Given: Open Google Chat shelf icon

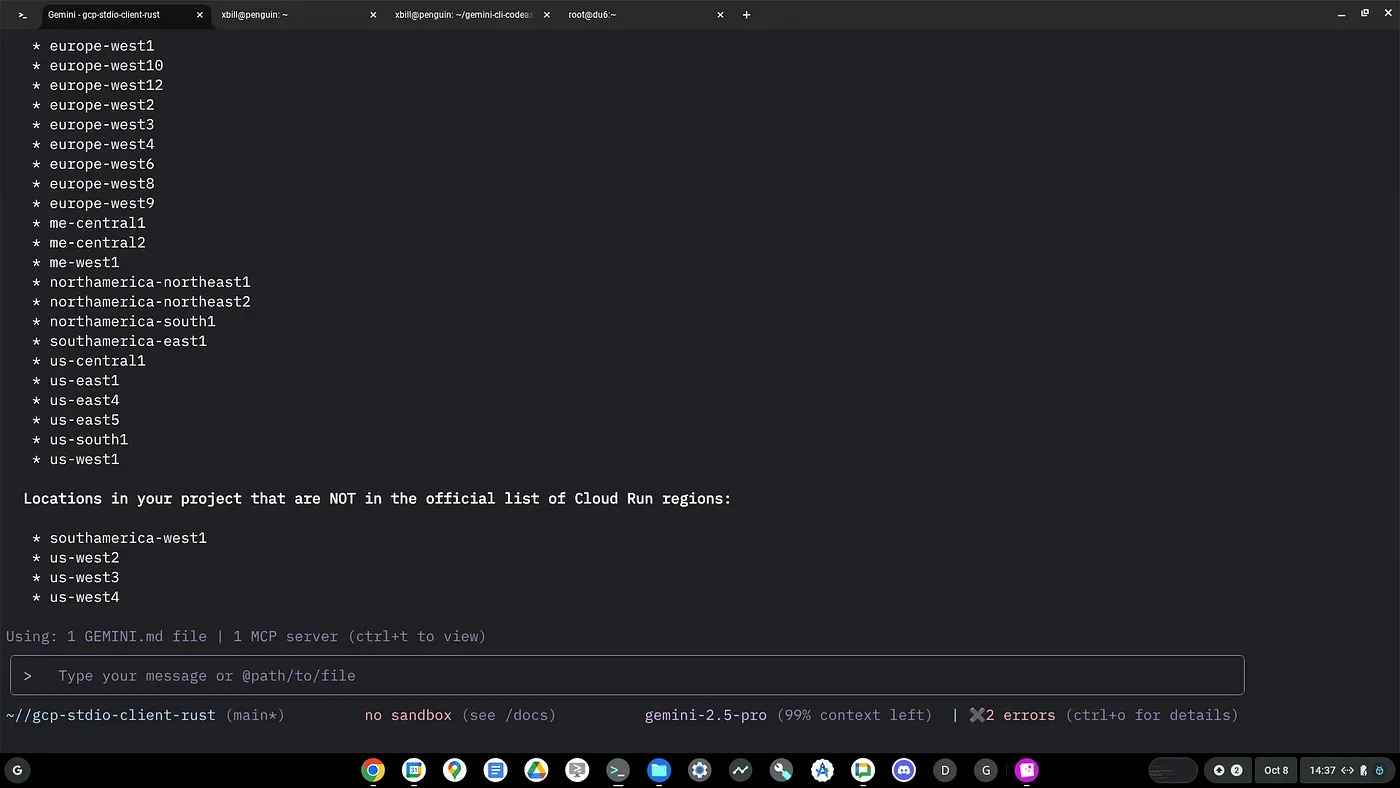Looking at the screenshot, I should [x=863, y=770].
